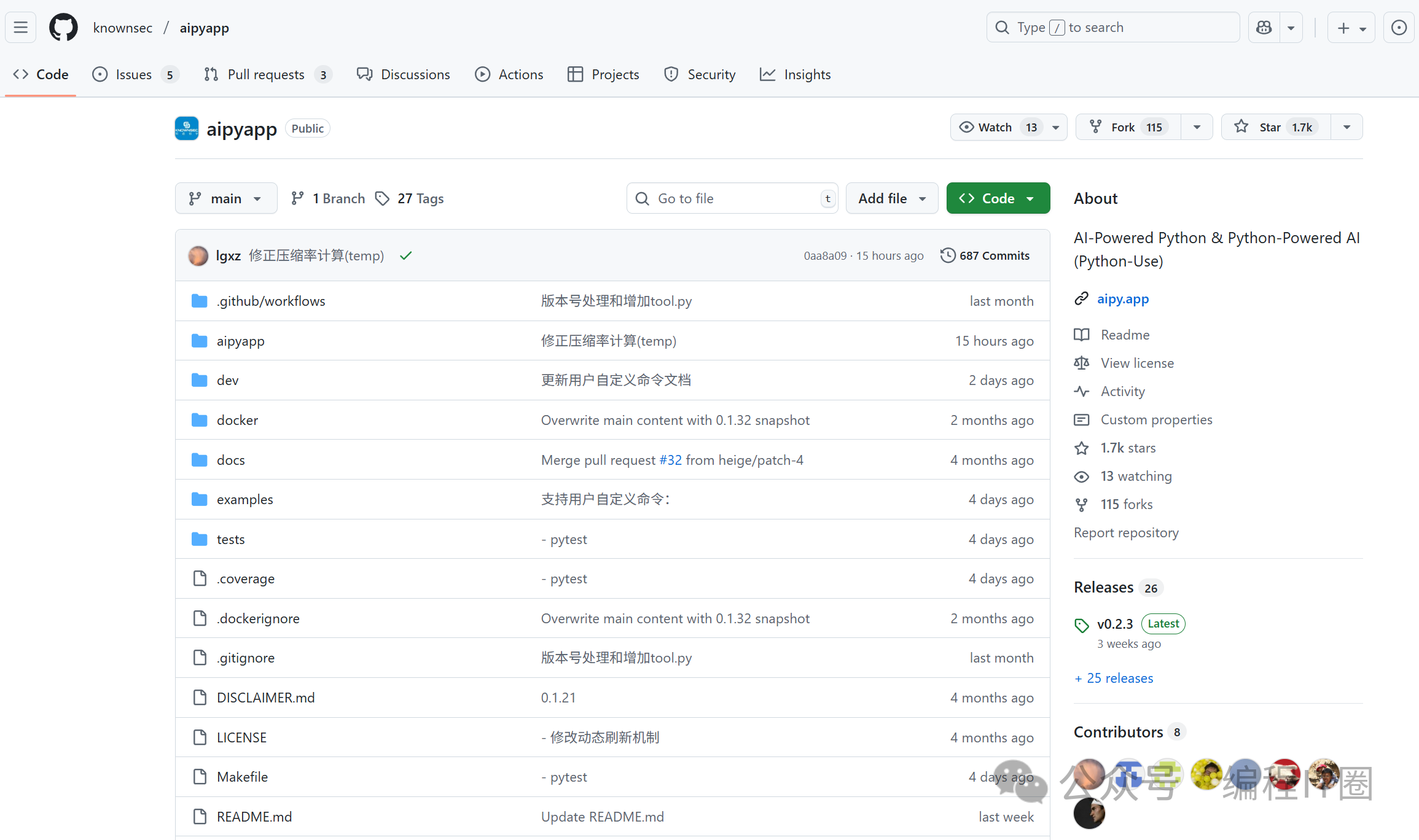
Task: Open the green Code dropdown
Action: (x=998, y=198)
